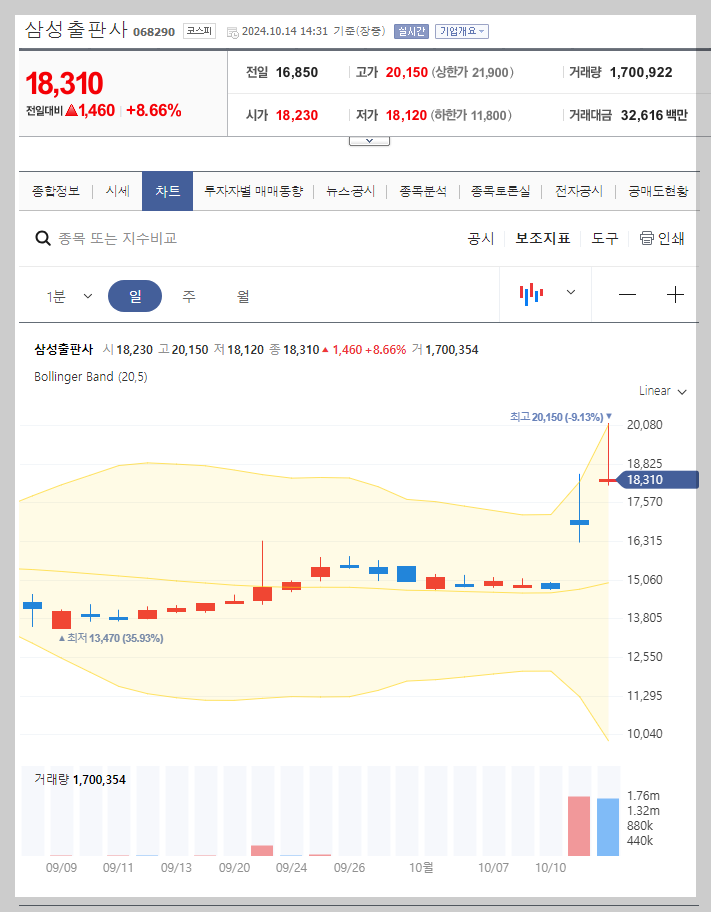Click the 최저 13,470 low marker

pyautogui.click(x=111, y=638)
